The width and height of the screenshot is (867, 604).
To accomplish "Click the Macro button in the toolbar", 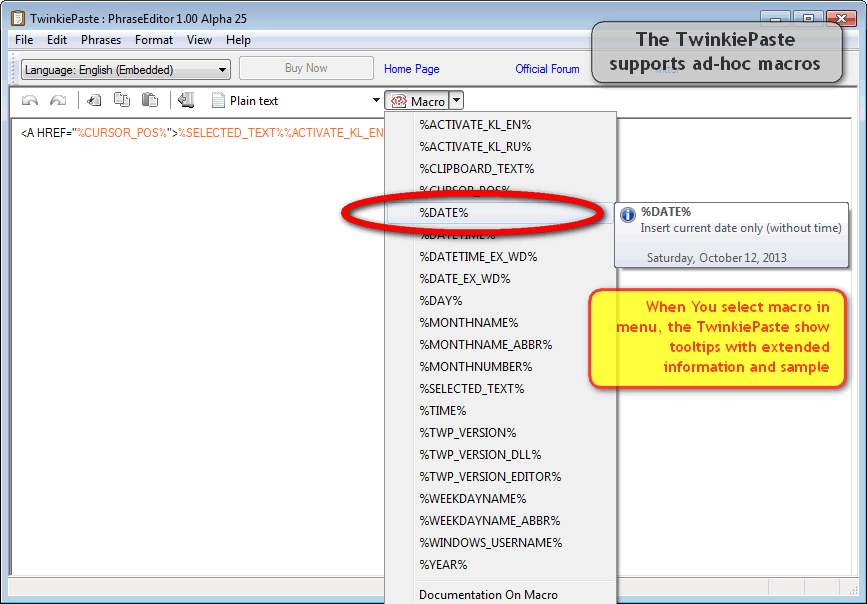I will (x=417, y=101).
